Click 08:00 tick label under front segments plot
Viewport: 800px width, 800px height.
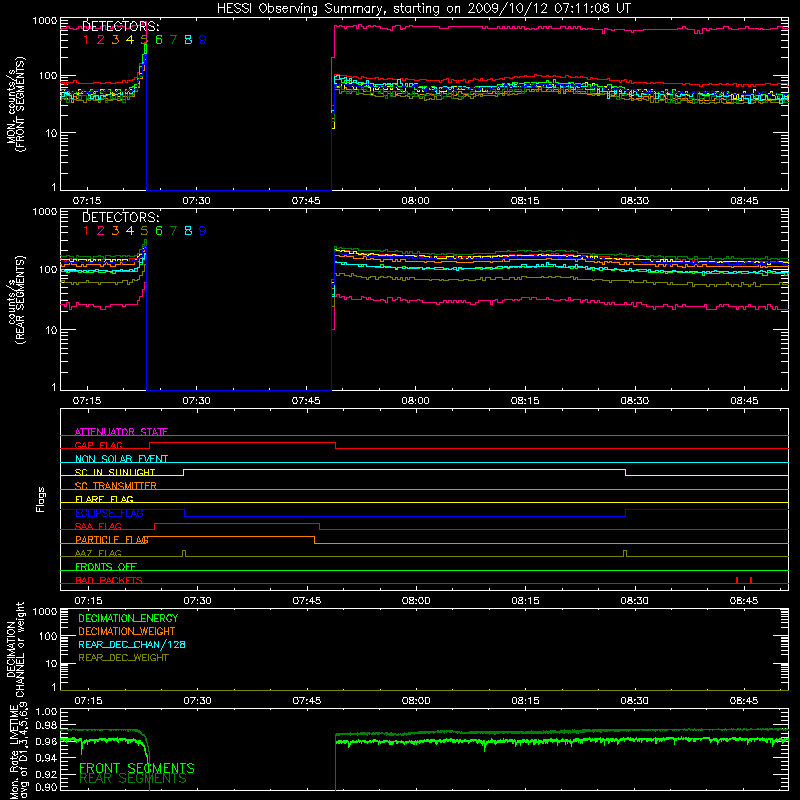pos(415,201)
